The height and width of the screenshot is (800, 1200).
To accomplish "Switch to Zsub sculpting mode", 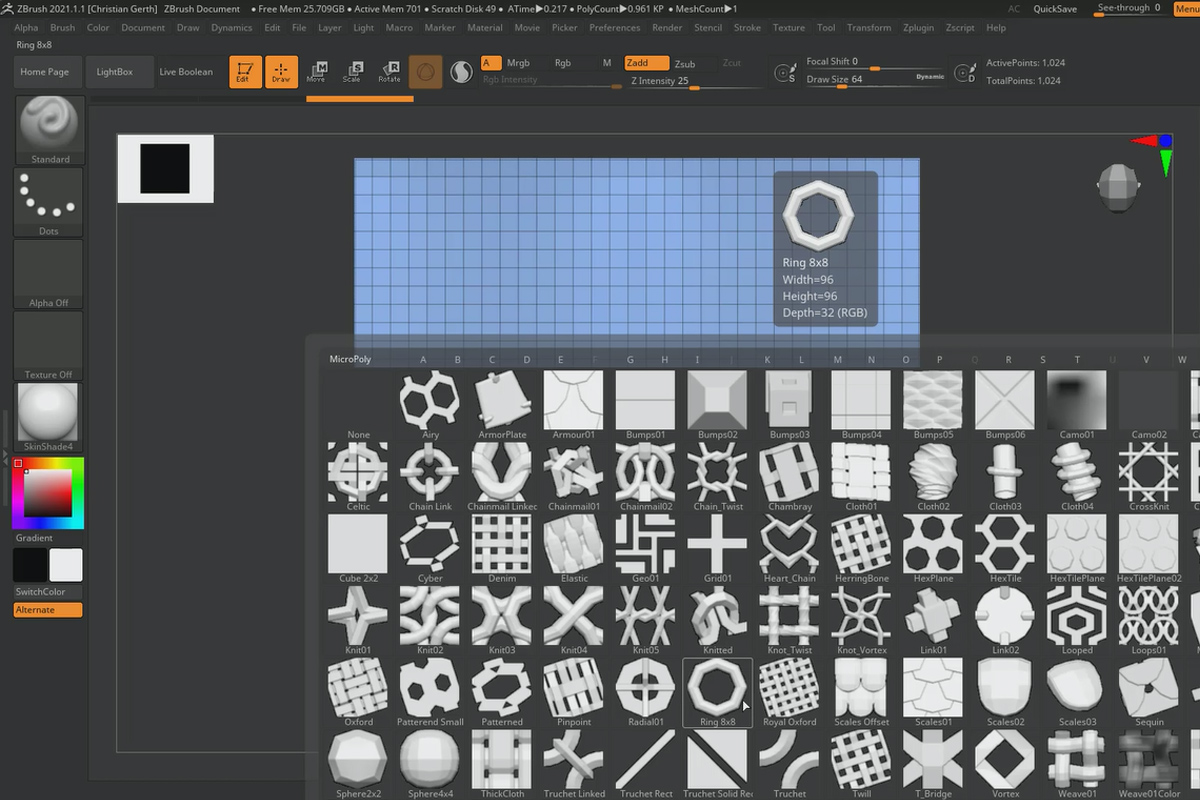I will 685,63.
